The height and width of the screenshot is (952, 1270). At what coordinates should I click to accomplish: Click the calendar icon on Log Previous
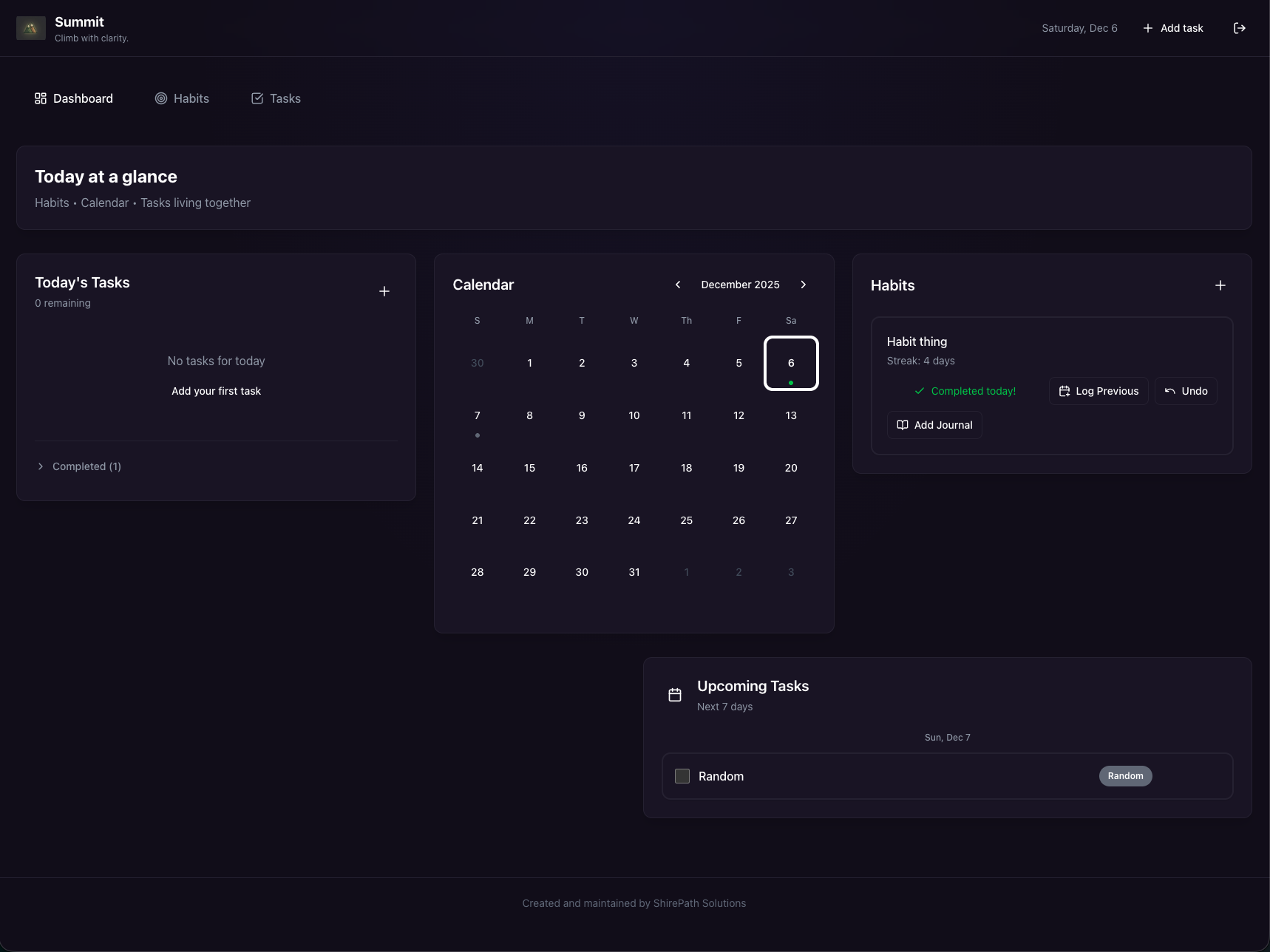coord(1064,391)
